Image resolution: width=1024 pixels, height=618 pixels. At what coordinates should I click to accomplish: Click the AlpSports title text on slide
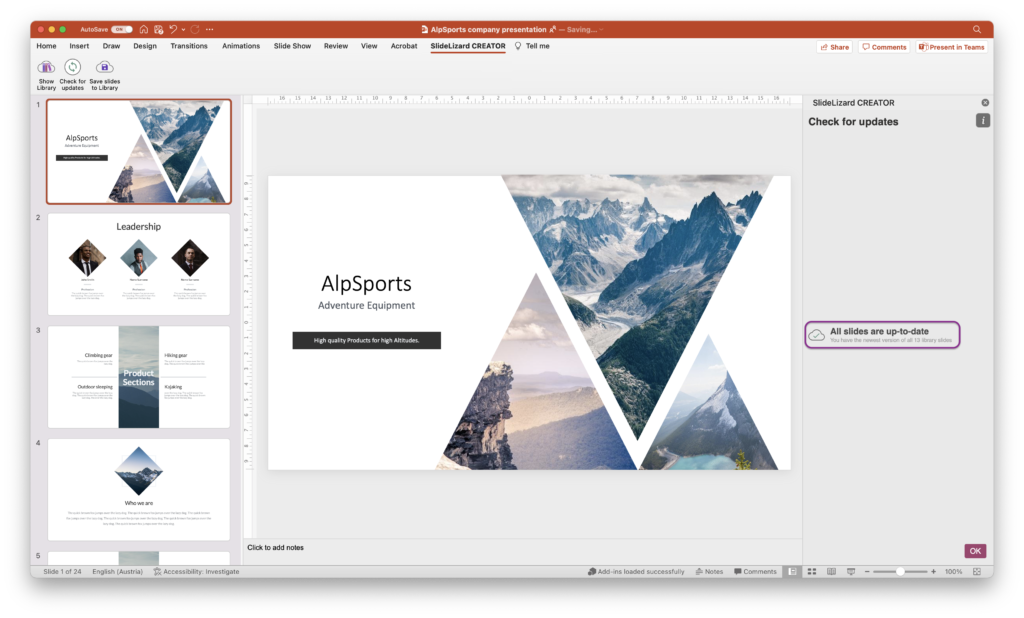pyautogui.click(x=366, y=283)
